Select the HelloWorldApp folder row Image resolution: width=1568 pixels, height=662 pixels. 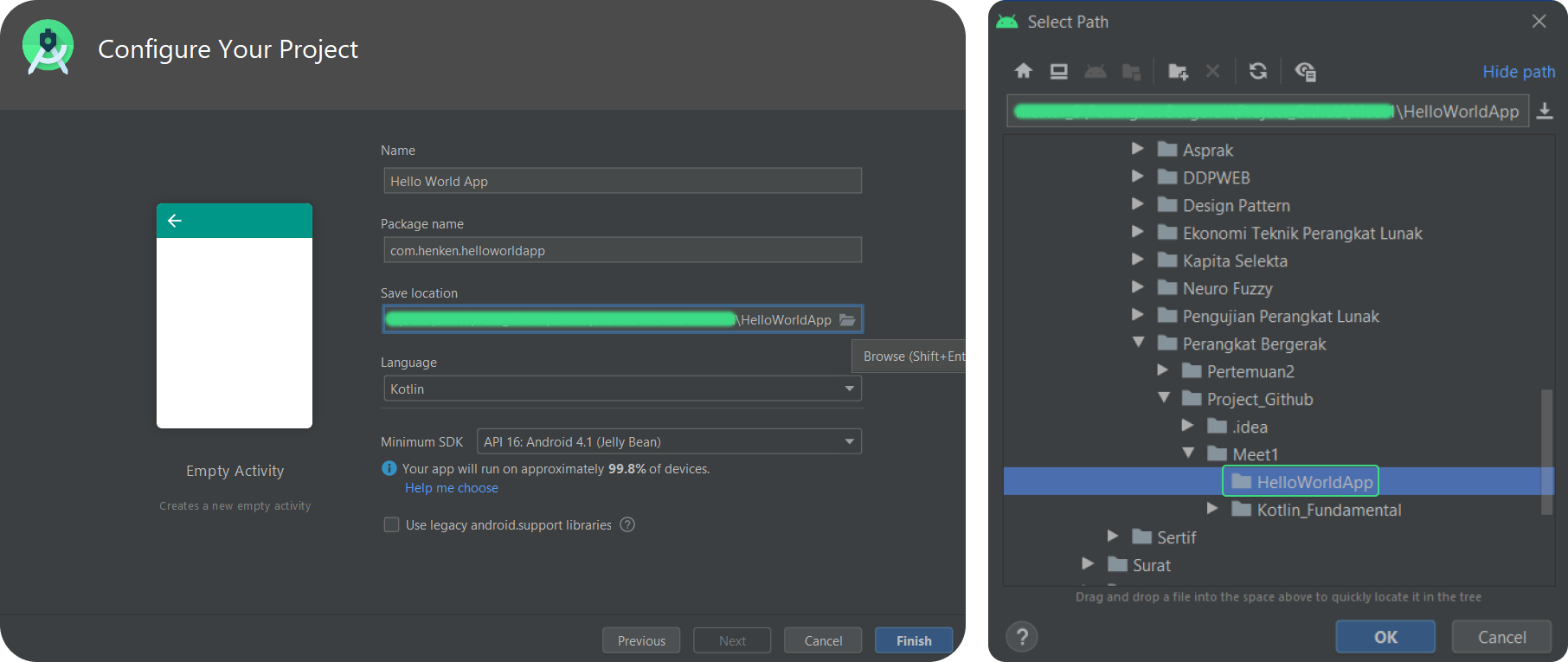tap(1278, 481)
